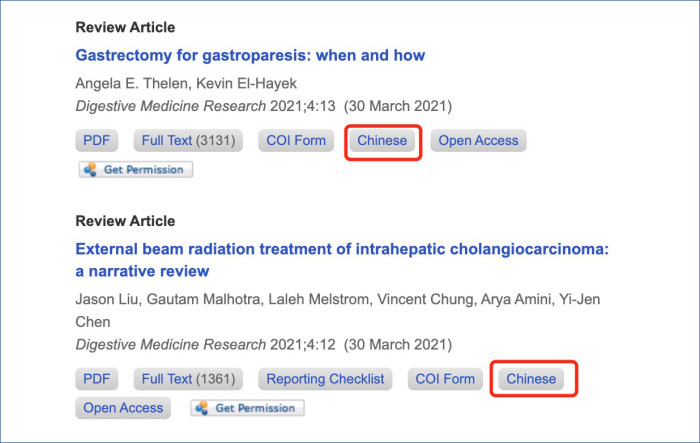Open Full Text (1361) button
This screenshot has width=700, height=443.
tap(188, 379)
